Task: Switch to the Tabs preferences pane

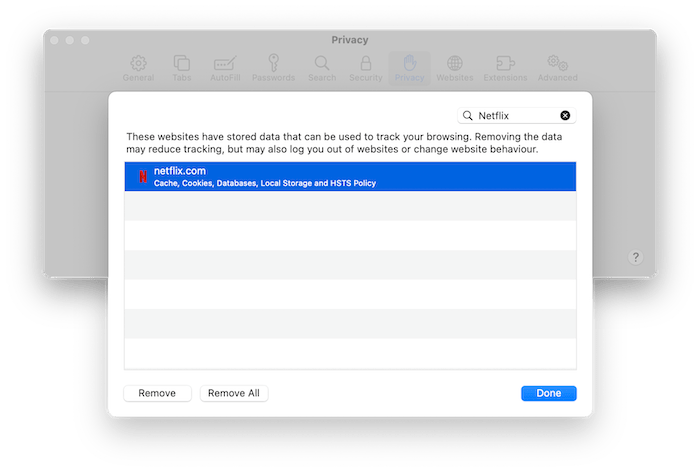Action: [182, 68]
